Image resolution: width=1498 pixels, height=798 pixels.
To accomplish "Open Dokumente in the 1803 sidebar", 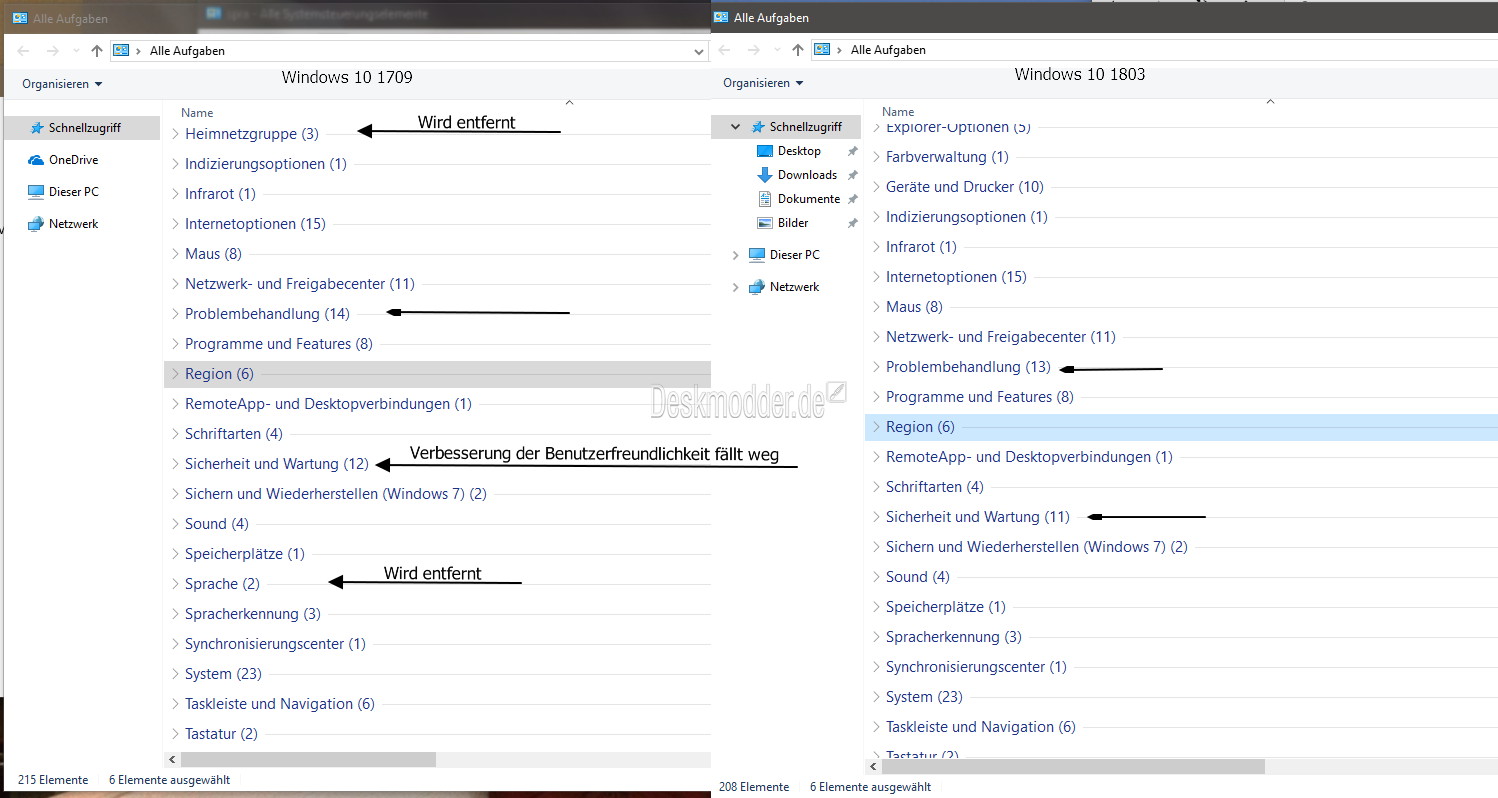I will click(799, 199).
